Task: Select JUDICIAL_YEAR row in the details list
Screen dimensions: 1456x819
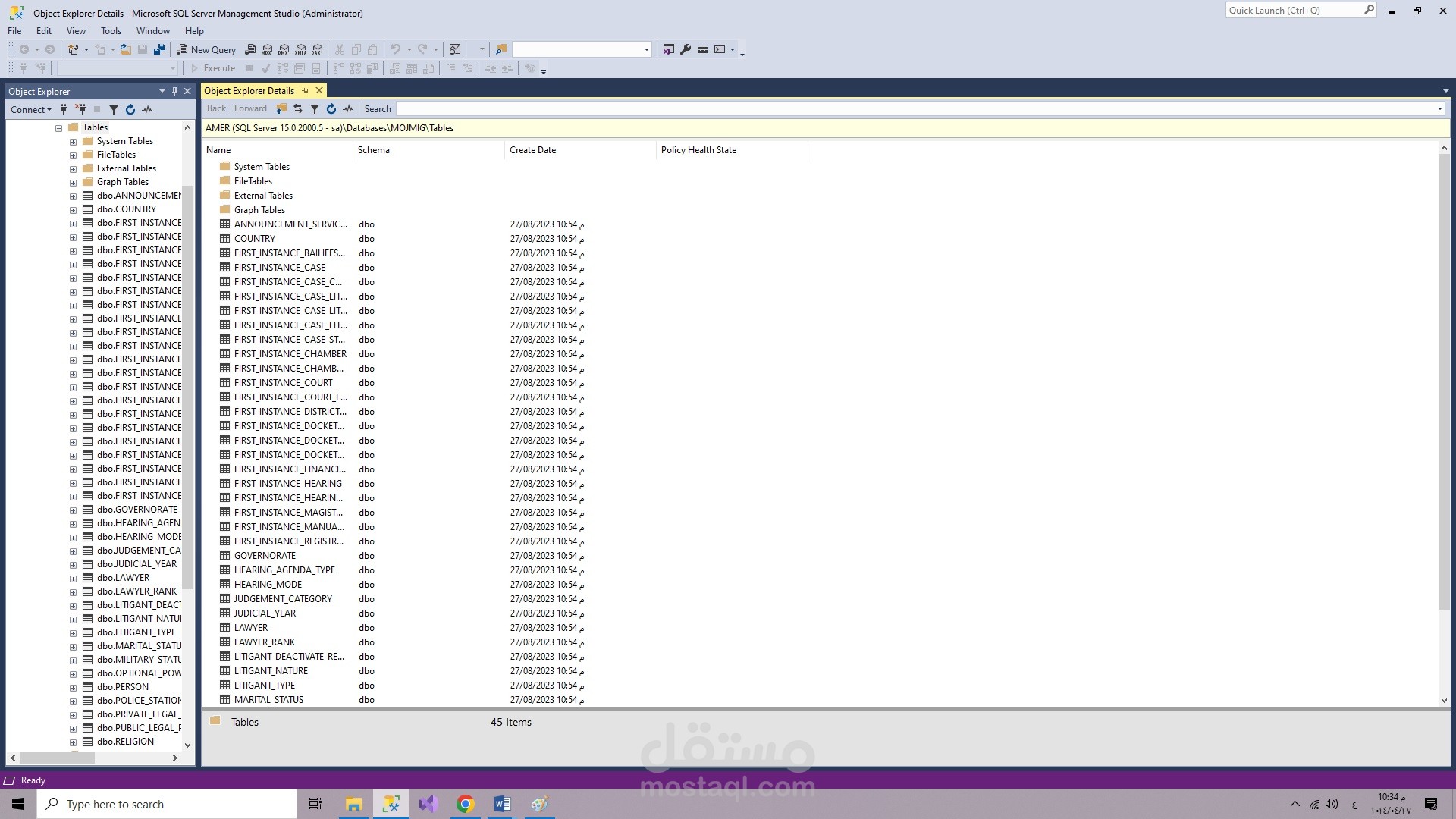Action: click(265, 613)
